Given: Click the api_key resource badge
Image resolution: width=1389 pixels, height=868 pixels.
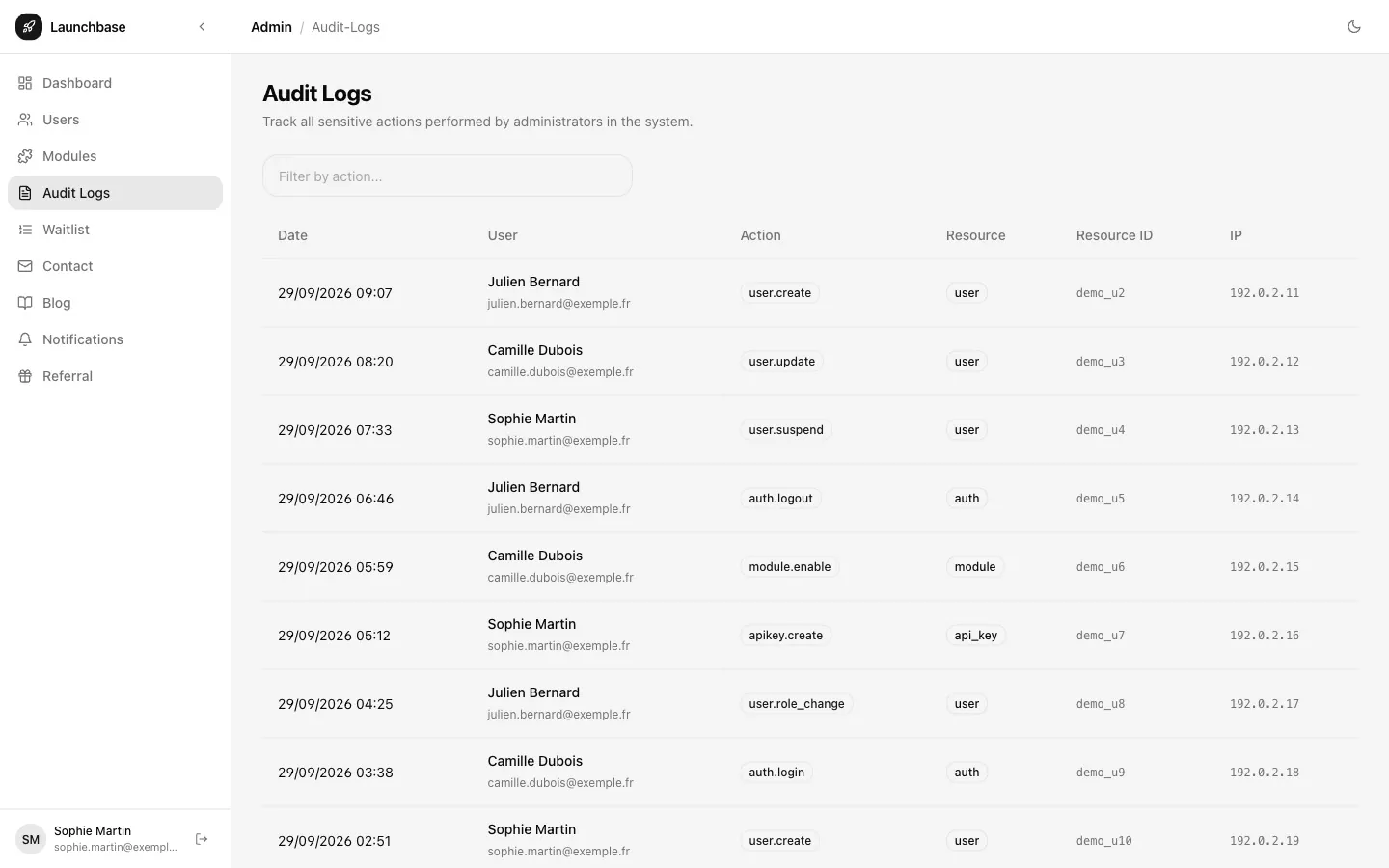Looking at the screenshot, I should [975, 636].
